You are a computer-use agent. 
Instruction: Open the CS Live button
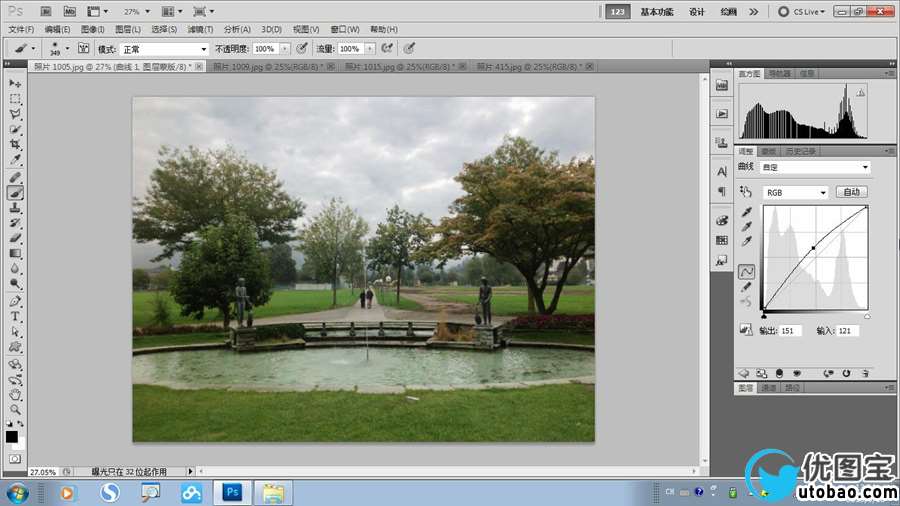click(801, 11)
